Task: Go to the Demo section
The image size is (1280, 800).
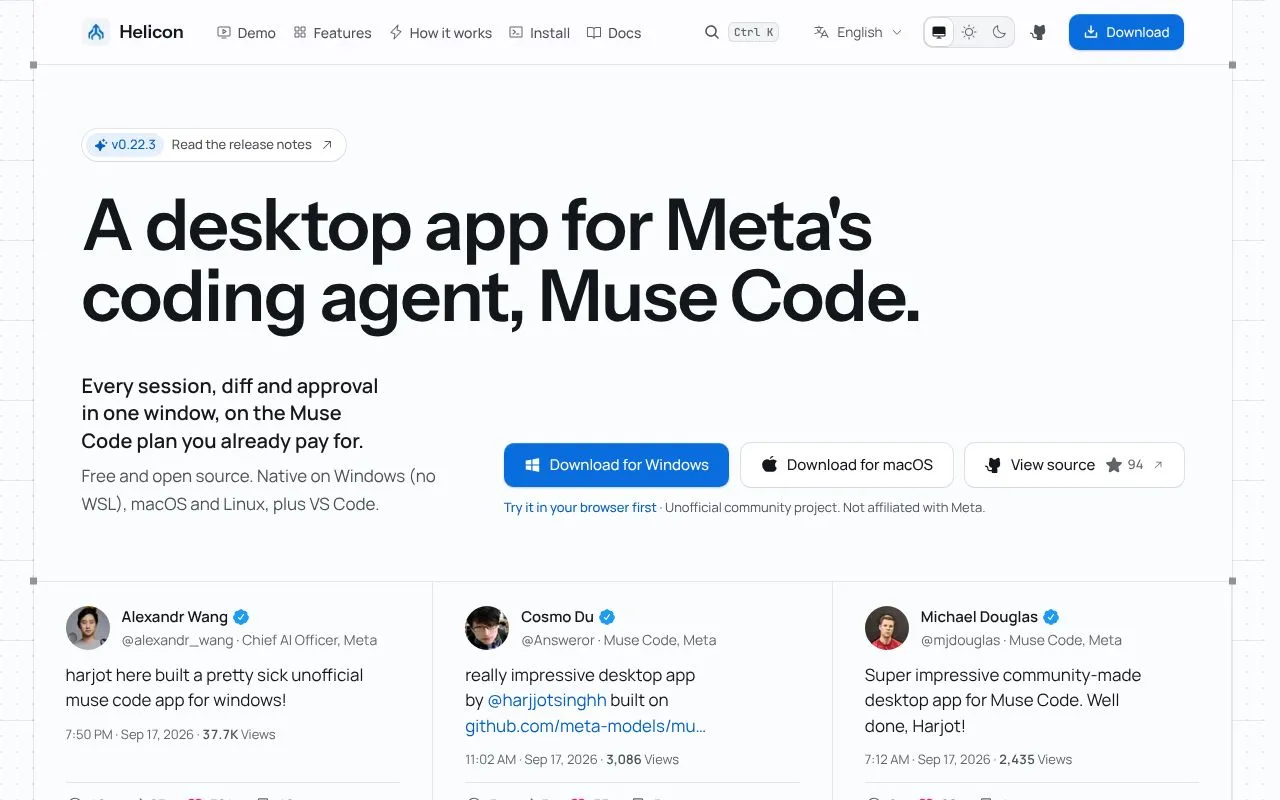Action: pos(246,32)
